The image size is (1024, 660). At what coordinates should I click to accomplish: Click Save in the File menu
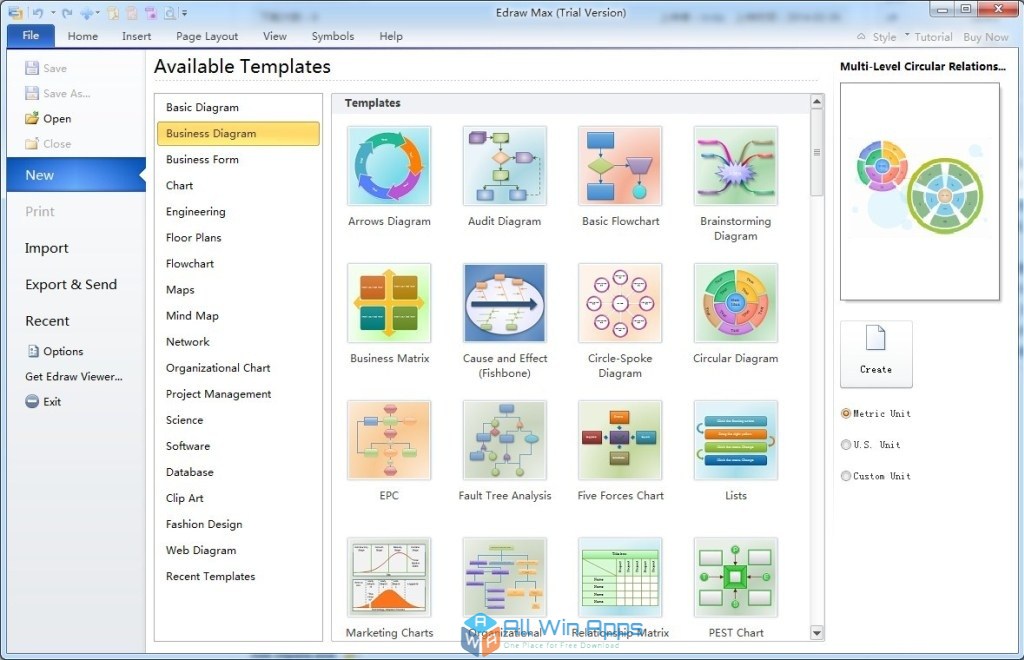point(46,68)
